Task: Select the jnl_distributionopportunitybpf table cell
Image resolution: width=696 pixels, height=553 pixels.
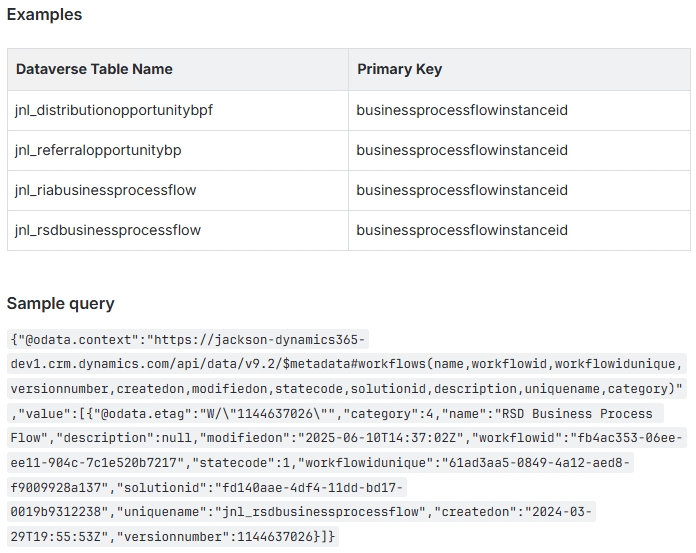Action: tap(113, 110)
